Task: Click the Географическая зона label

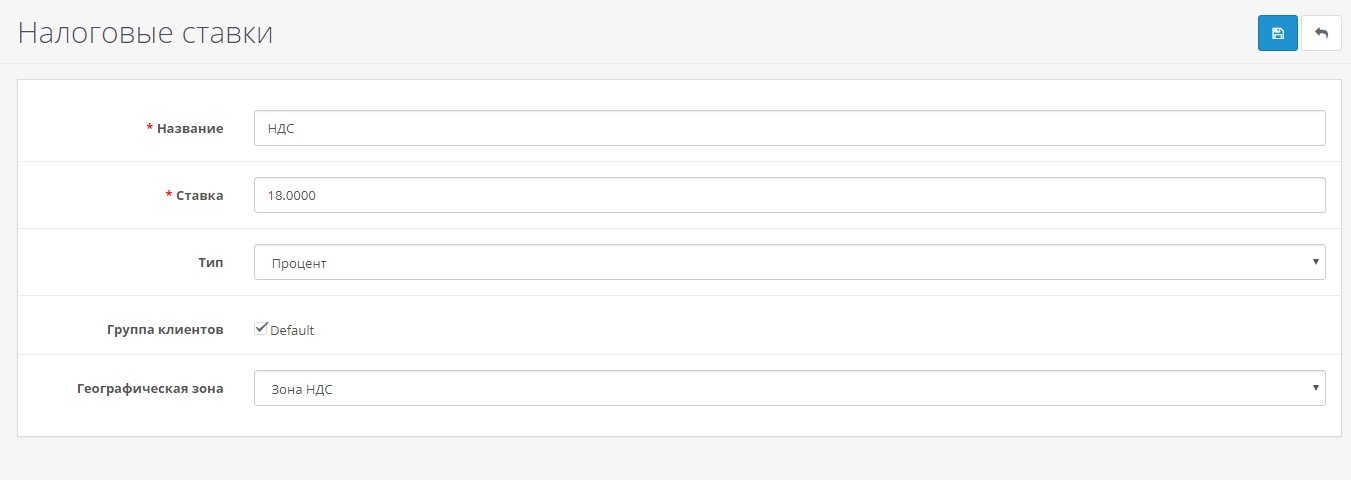Action: click(150, 388)
